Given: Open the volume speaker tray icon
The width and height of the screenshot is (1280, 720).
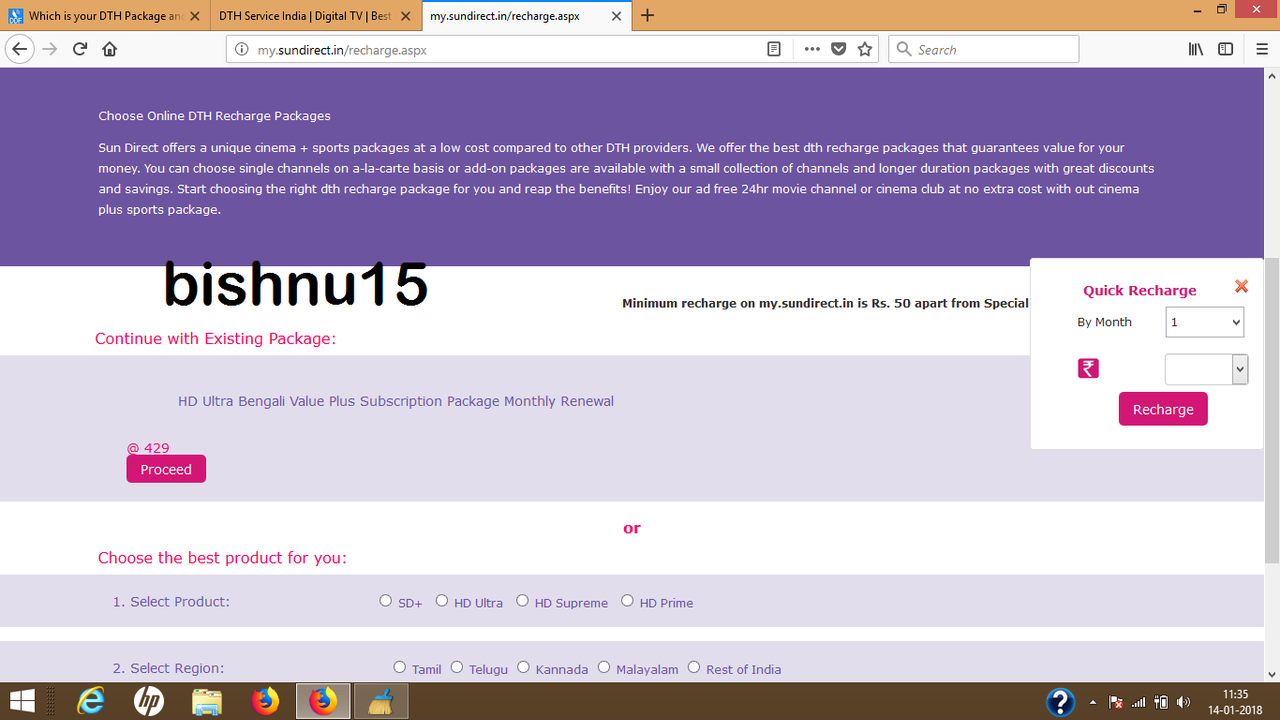Looking at the screenshot, I should (1184, 702).
